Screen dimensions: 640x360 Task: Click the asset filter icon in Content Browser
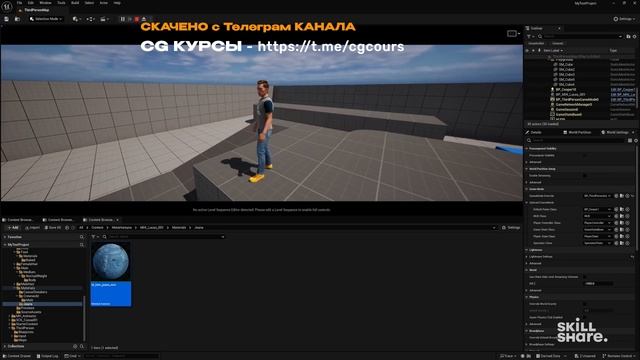(94, 237)
